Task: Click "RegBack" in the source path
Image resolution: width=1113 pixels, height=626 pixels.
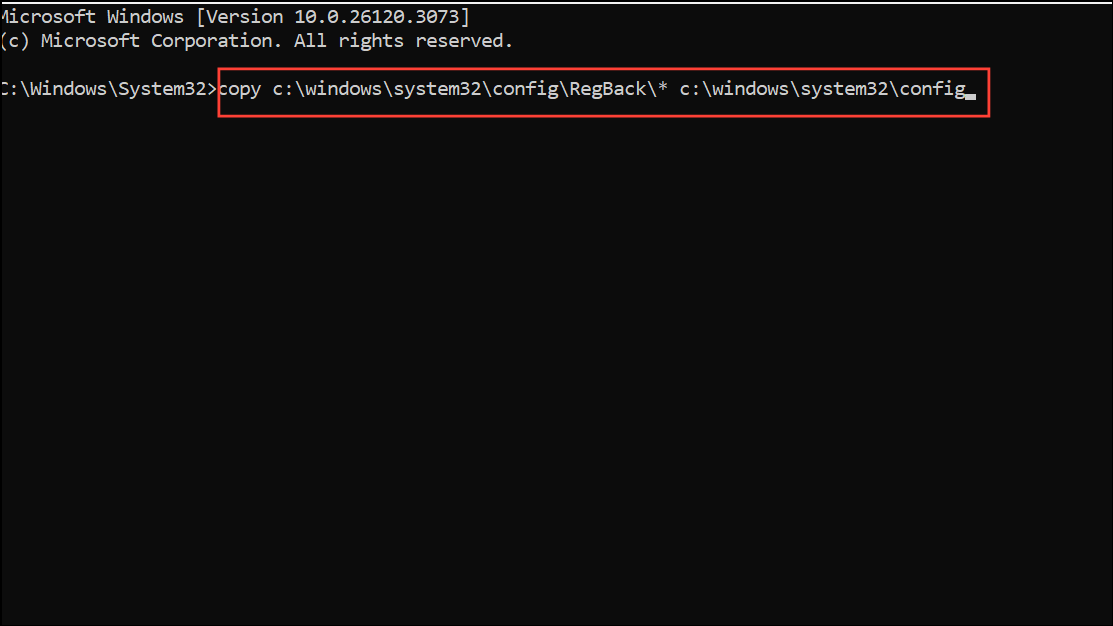Action: [x=608, y=89]
